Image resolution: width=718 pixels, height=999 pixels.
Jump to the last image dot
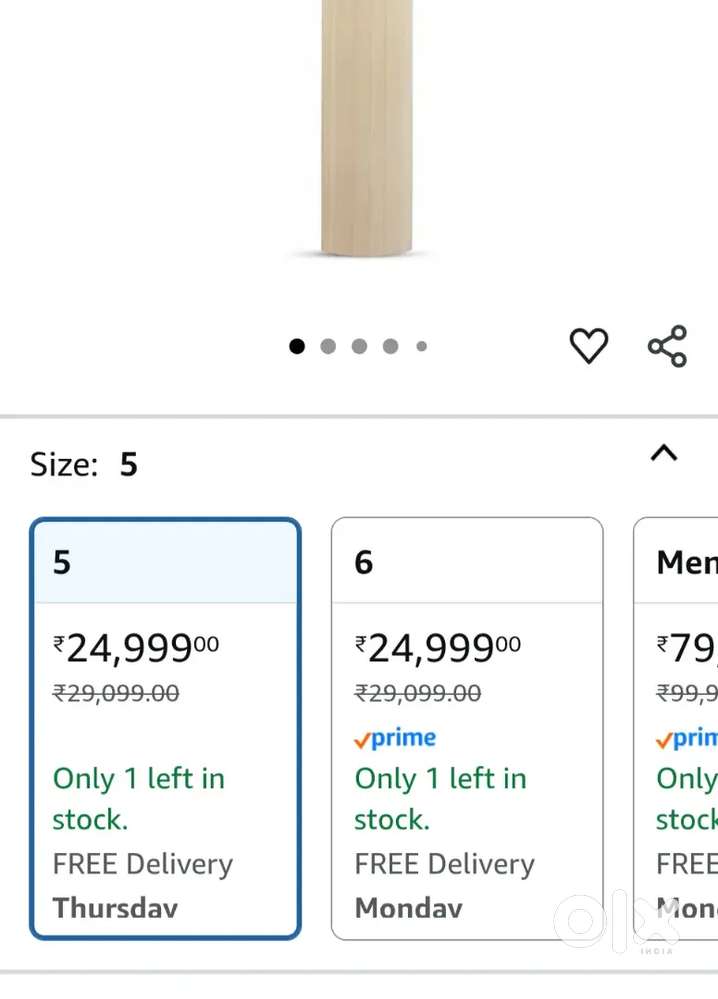click(421, 346)
